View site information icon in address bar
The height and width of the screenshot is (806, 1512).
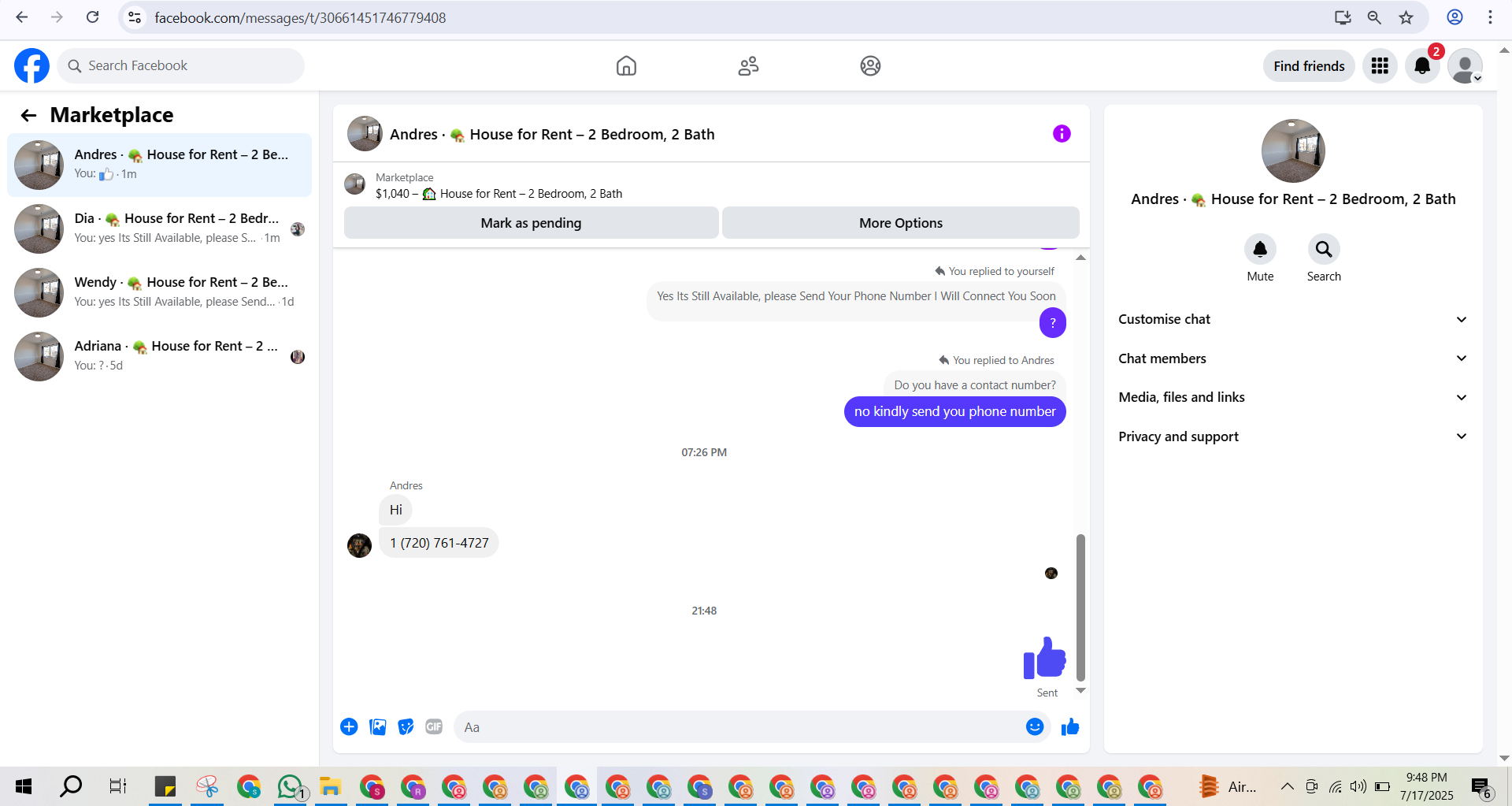[x=135, y=17]
